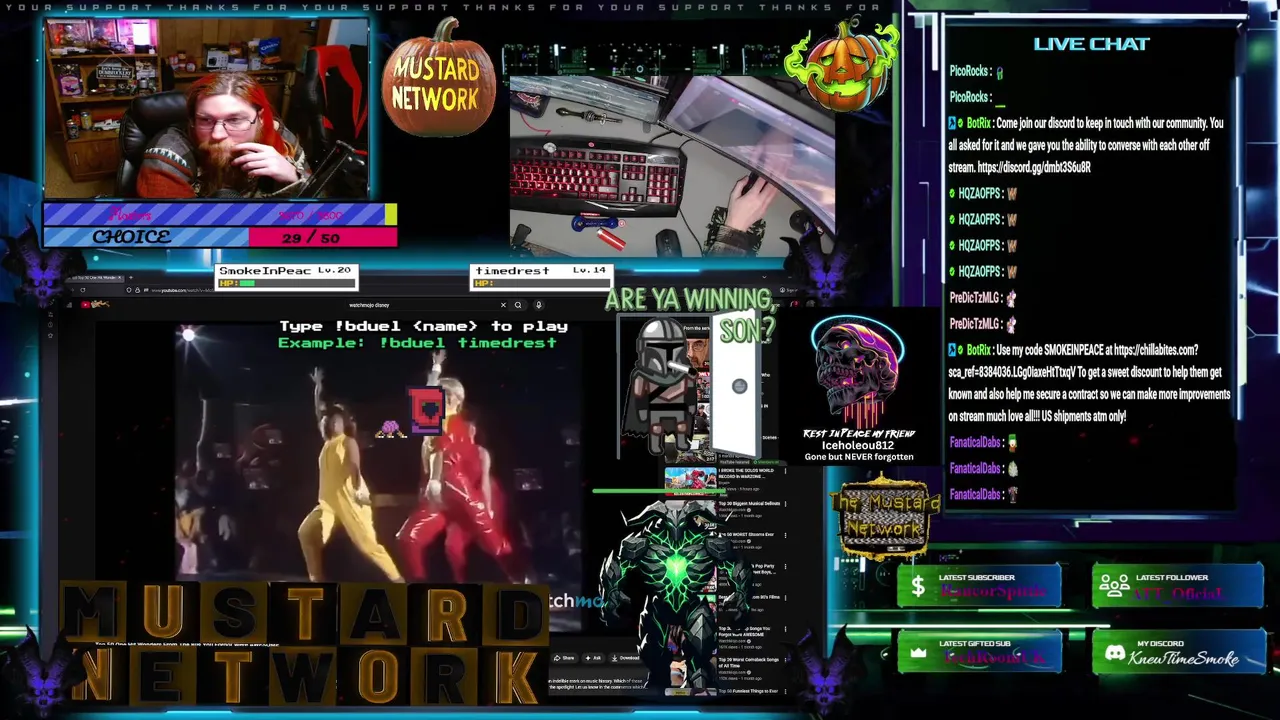Click the CHOICE 29 / 50 progress bar
Image resolution: width=1280 pixels, height=720 pixels.
coord(220,237)
